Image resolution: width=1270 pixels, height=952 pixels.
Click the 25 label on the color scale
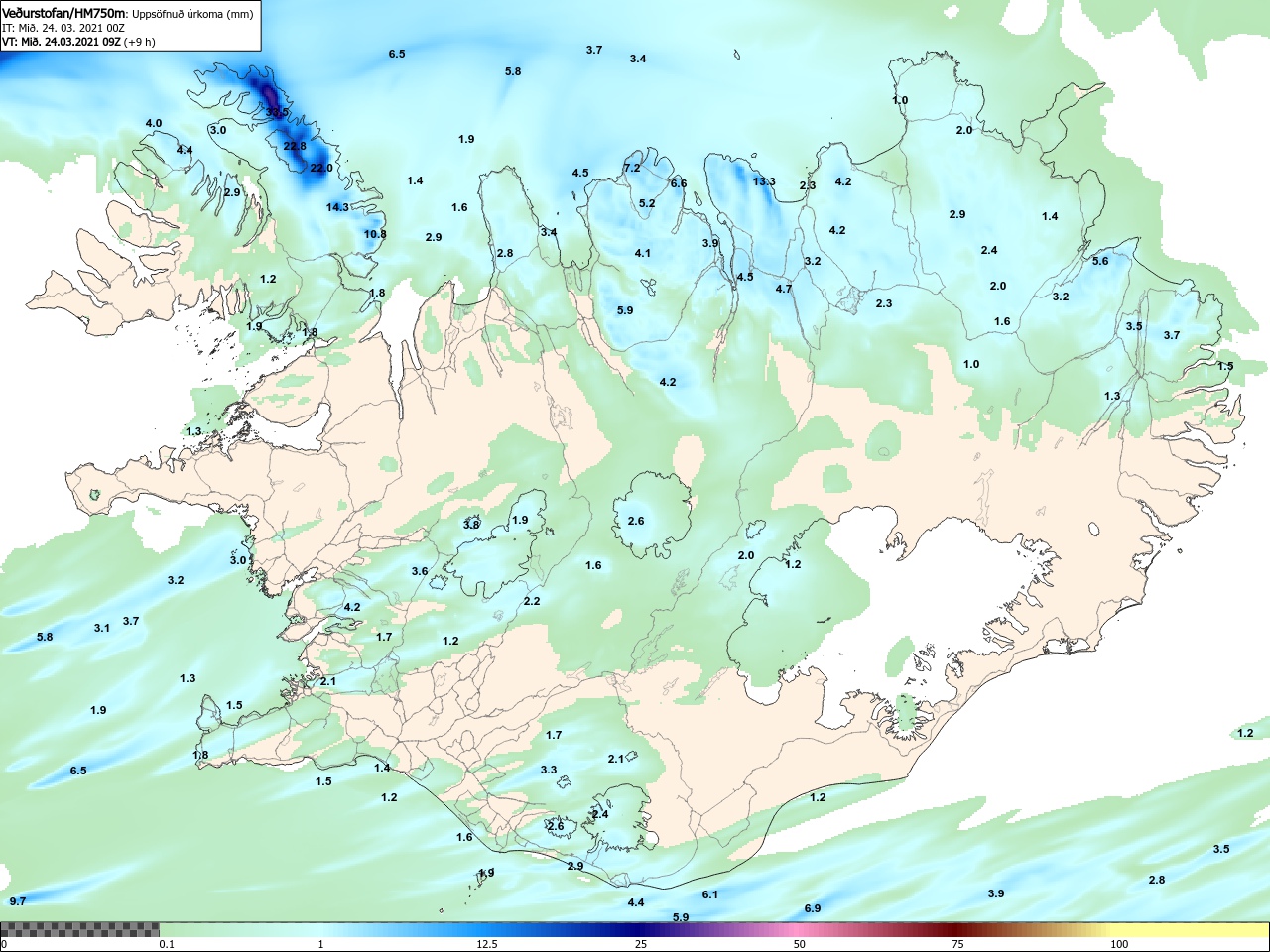coord(642,944)
